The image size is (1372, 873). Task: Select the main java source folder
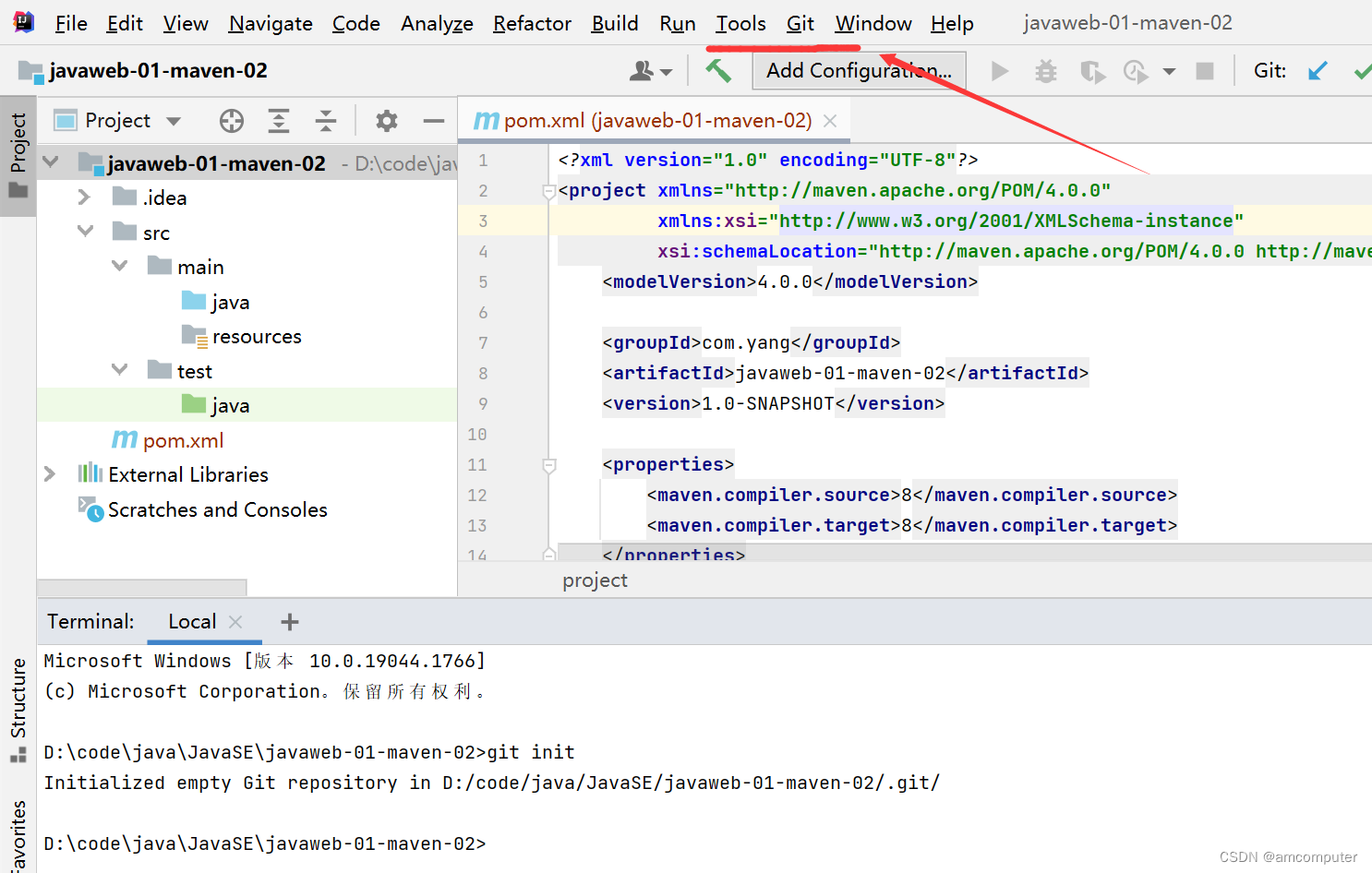[x=230, y=302]
